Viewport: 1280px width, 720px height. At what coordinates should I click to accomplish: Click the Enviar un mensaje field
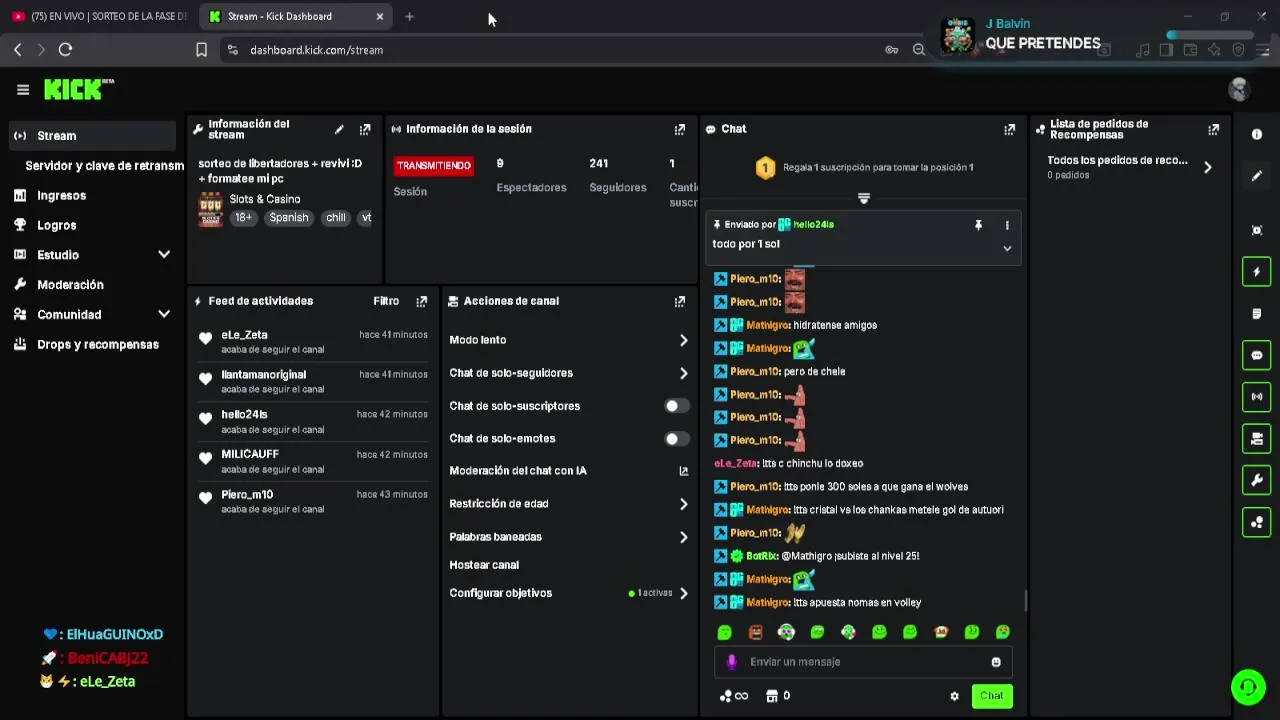[864, 662]
